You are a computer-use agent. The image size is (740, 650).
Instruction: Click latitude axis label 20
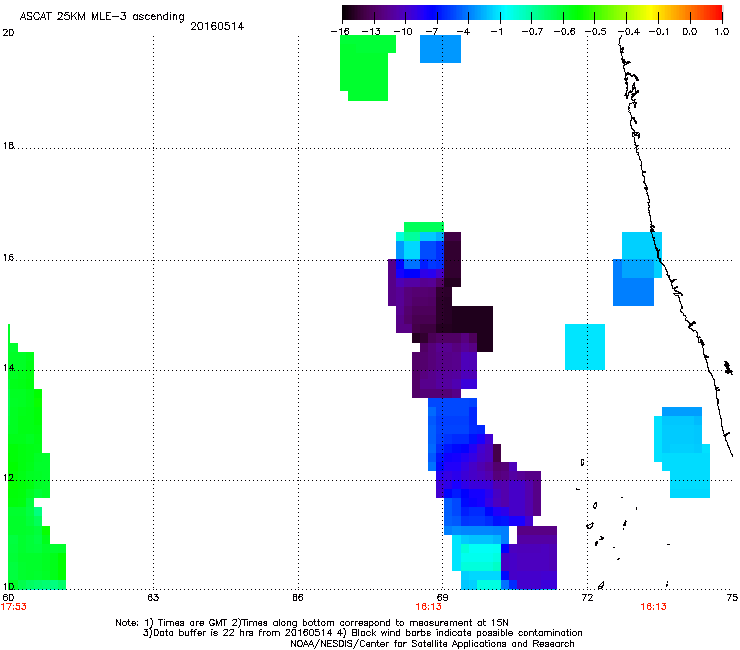pos(8,33)
